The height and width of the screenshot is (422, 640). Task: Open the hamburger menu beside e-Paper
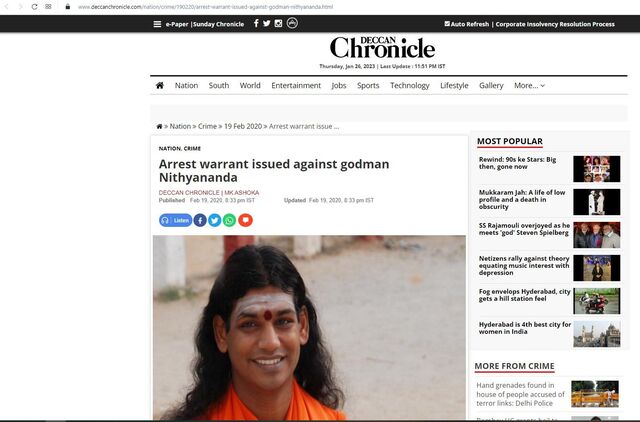click(157, 24)
